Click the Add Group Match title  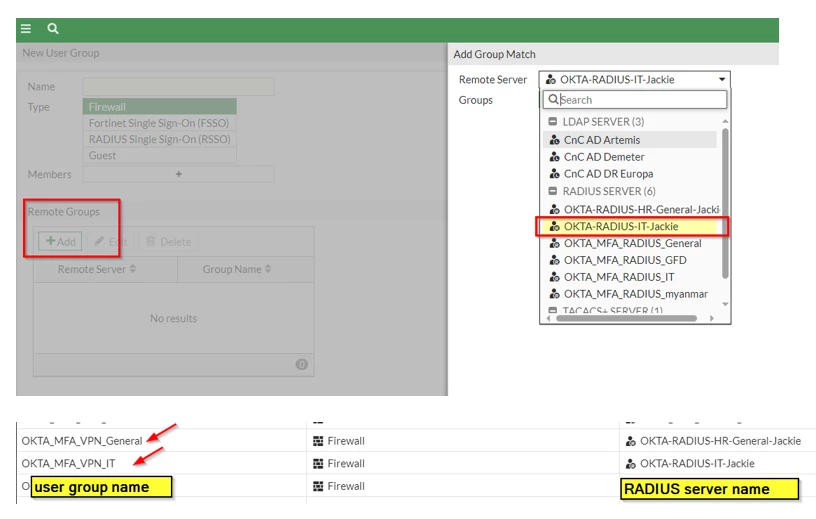click(x=494, y=54)
